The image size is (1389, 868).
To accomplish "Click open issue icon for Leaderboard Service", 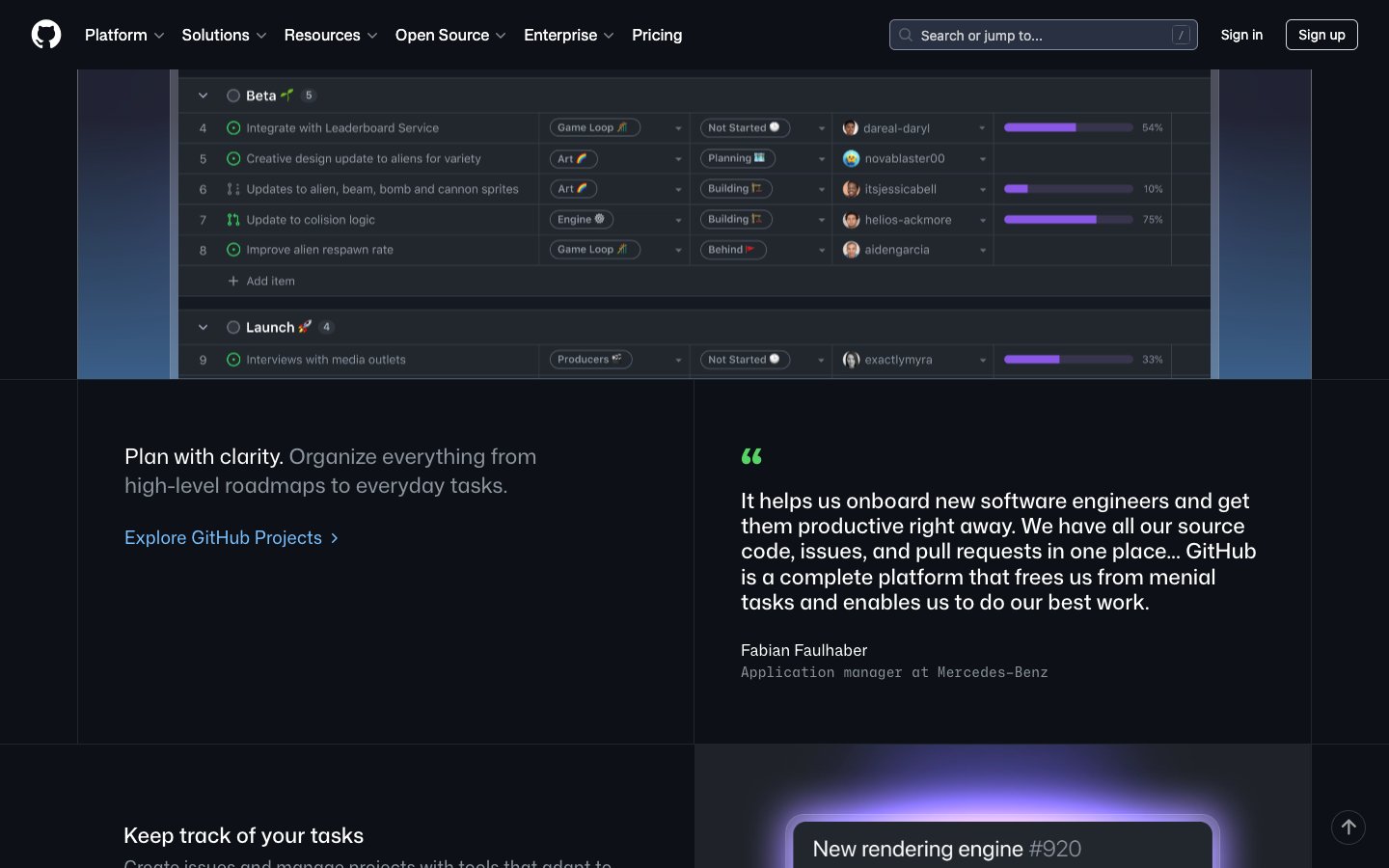I will tap(233, 128).
